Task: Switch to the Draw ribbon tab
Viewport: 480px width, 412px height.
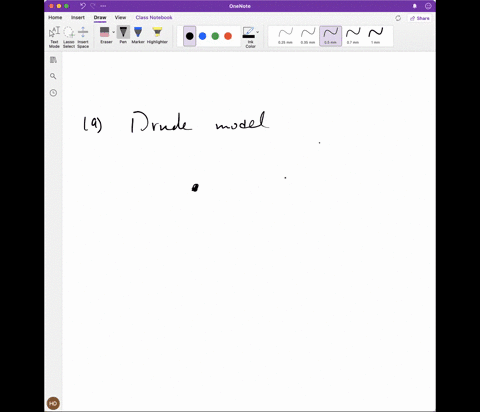Action: pyautogui.click(x=100, y=17)
